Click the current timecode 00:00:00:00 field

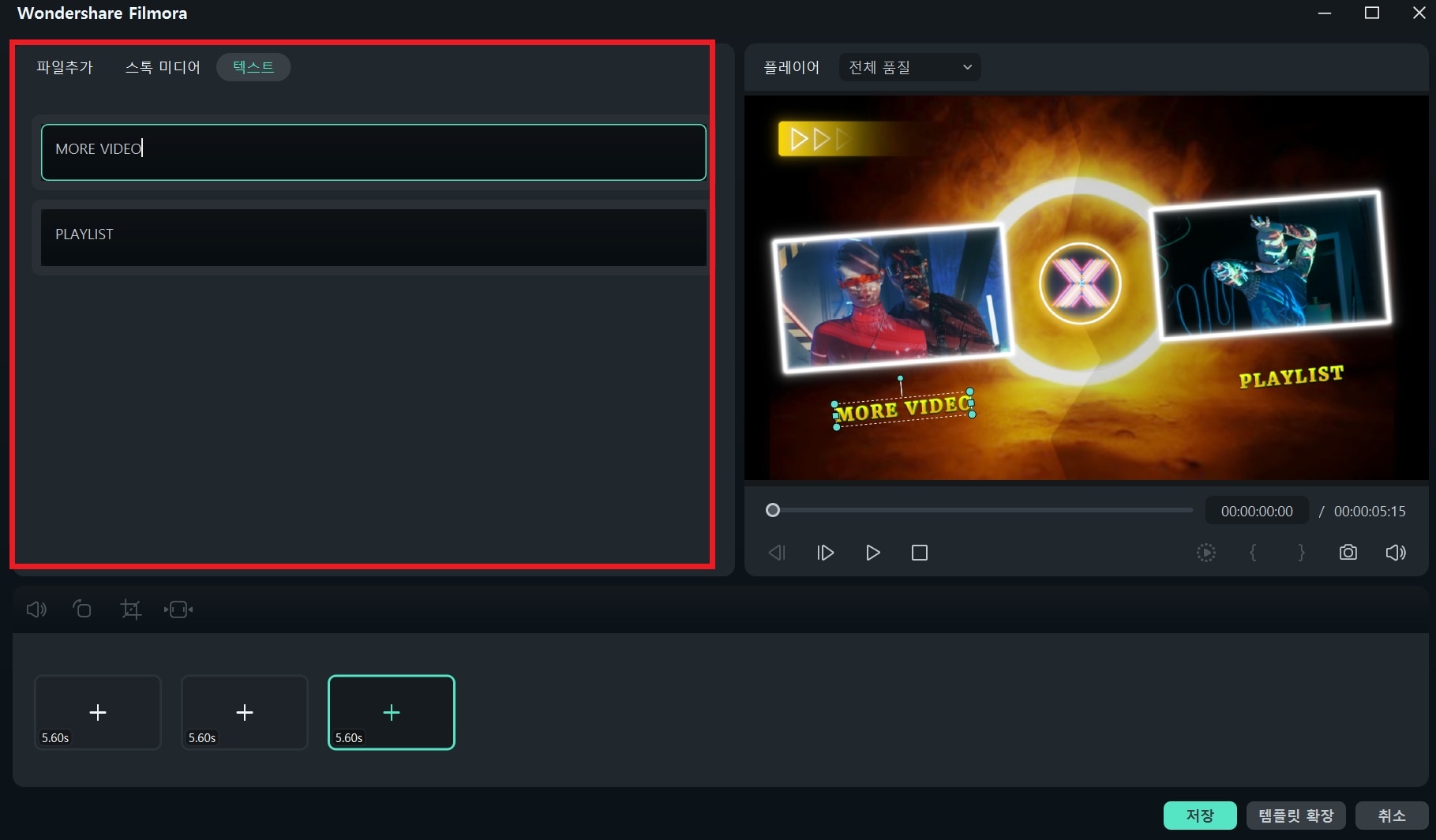(1257, 511)
